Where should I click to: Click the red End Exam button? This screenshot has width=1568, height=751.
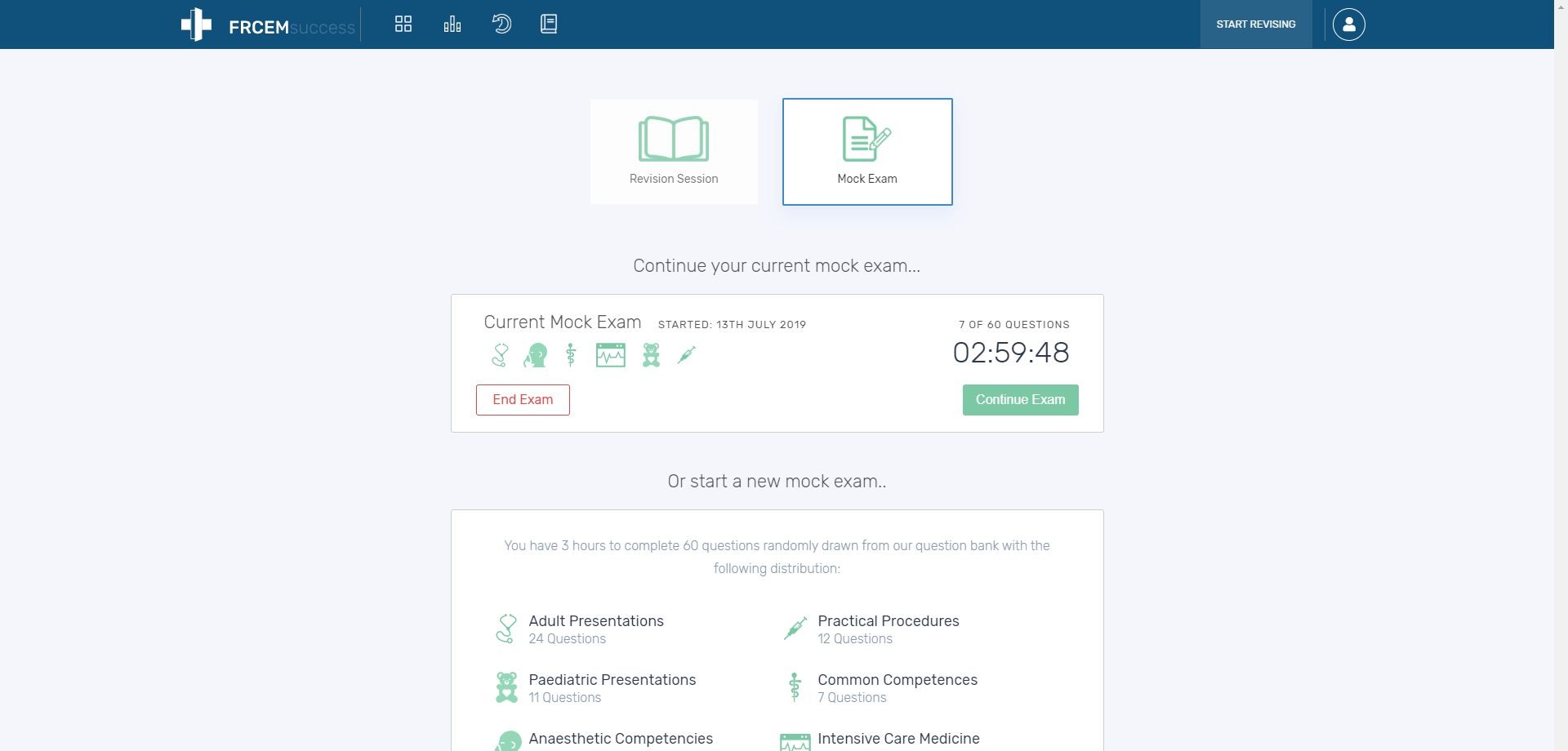[x=523, y=400]
